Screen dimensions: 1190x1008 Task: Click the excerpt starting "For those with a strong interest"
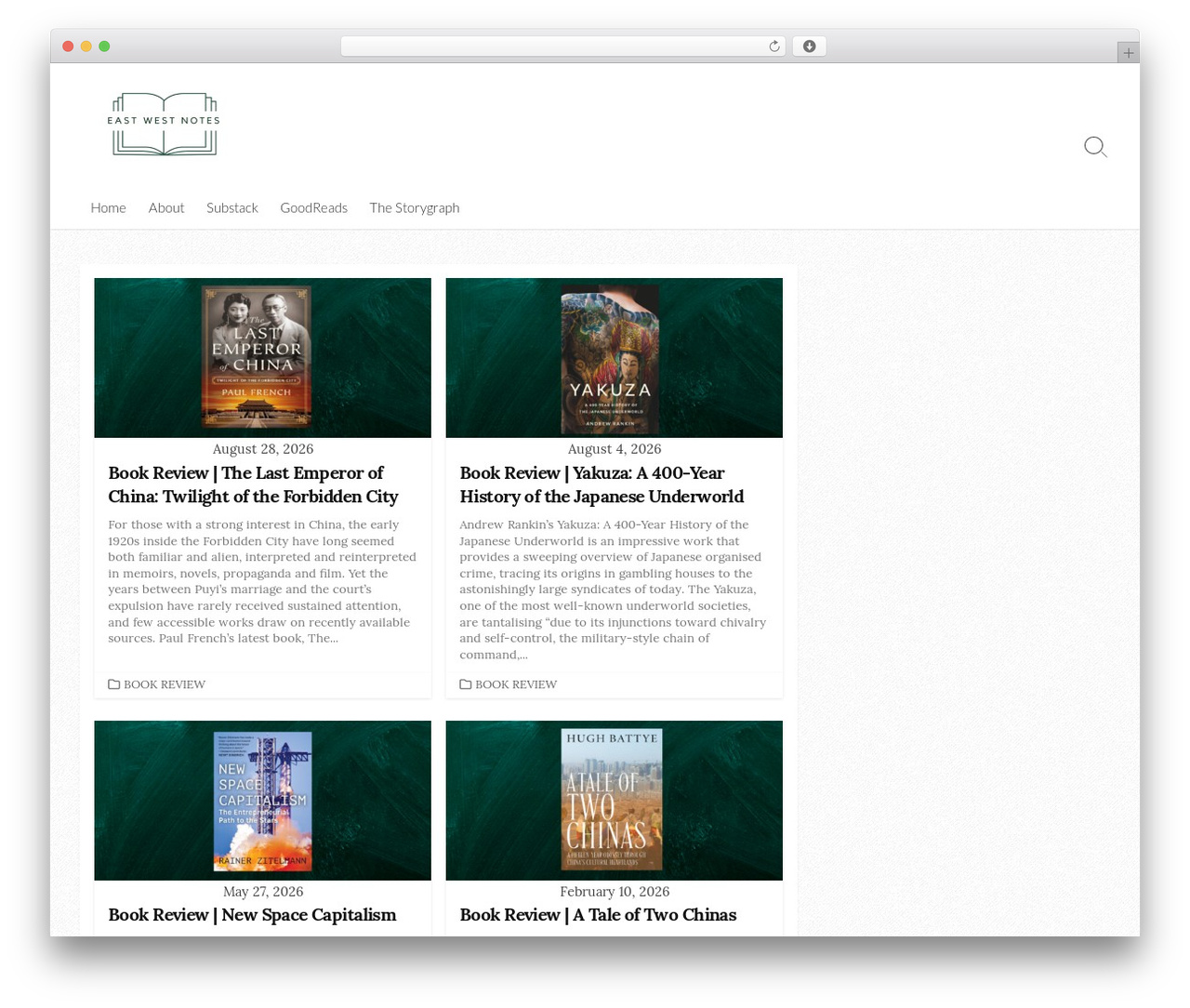[x=262, y=581]
